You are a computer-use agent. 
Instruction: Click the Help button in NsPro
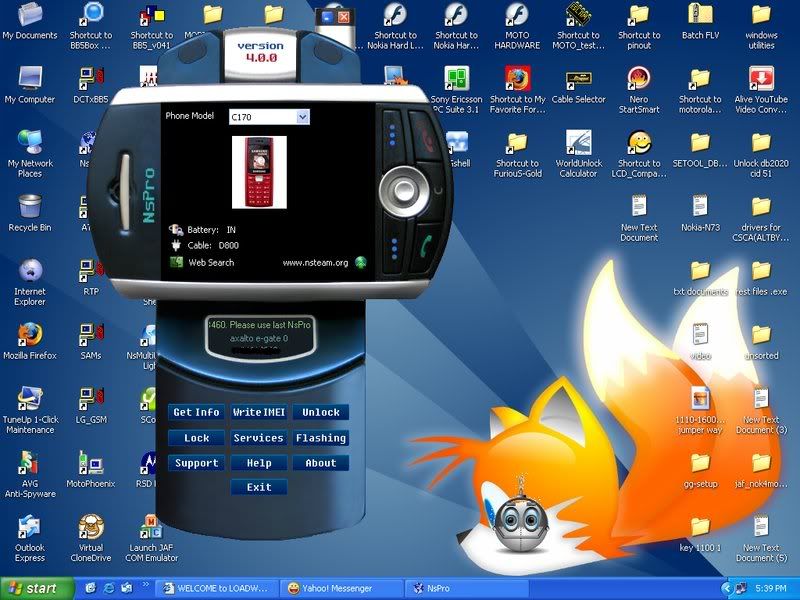259,463
